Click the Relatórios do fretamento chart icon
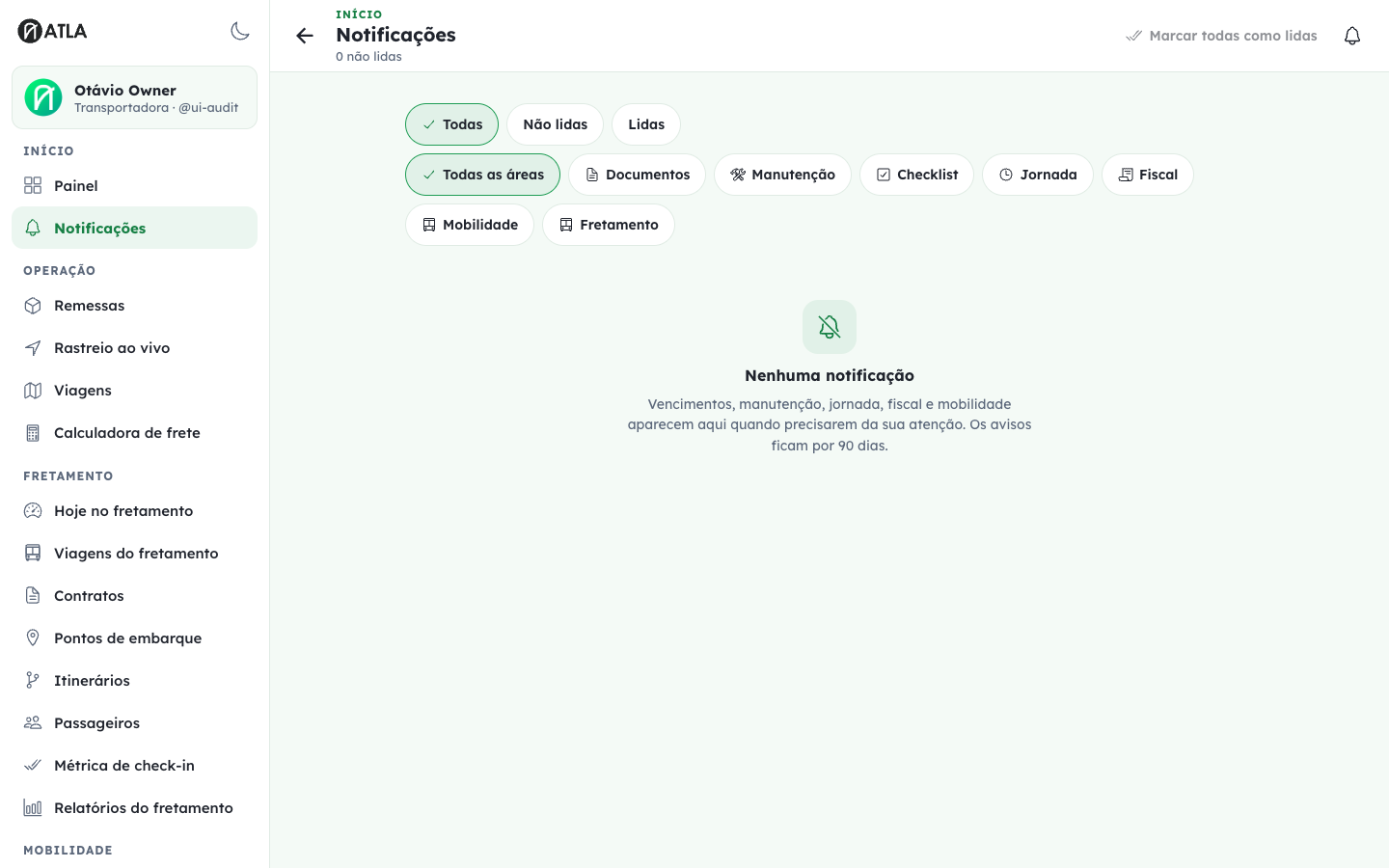This screenshot has width=1389, height=868. click(x=33, y=808)
